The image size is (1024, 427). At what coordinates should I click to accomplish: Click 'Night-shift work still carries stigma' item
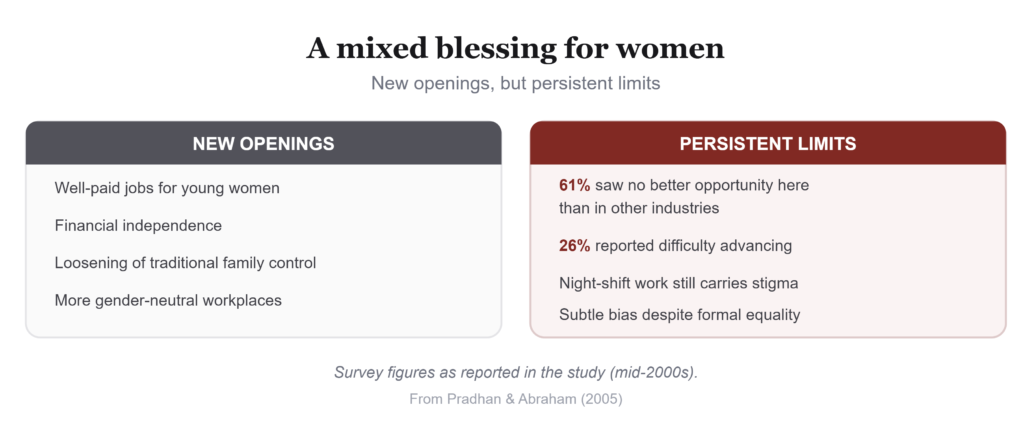tap(679, 284)
